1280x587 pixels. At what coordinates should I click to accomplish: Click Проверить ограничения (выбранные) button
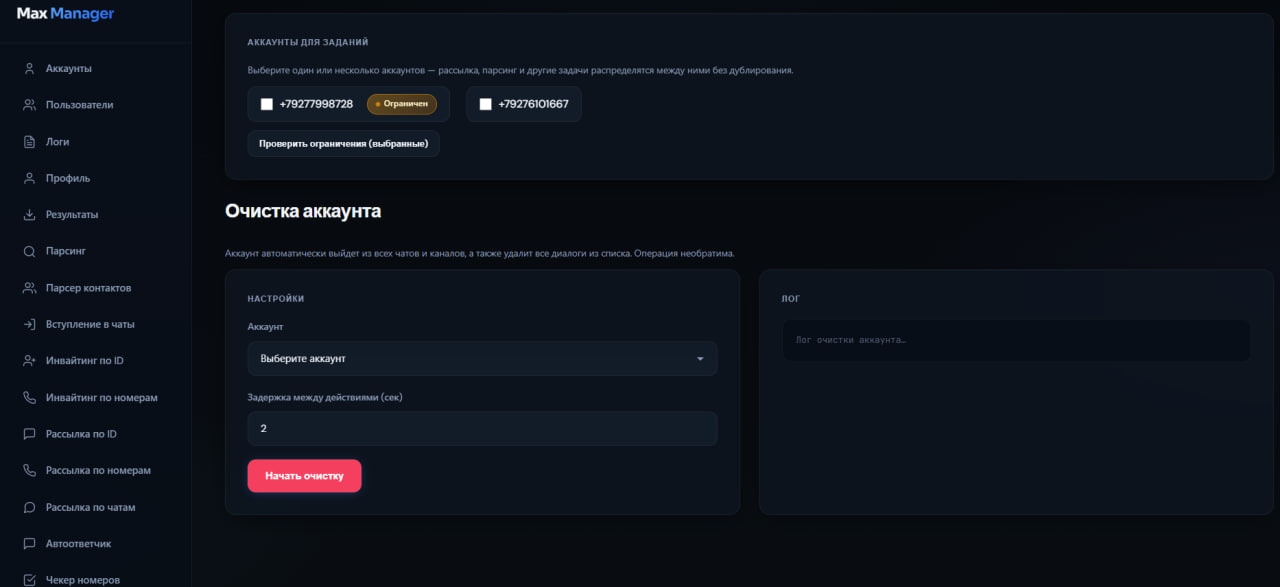343,144
